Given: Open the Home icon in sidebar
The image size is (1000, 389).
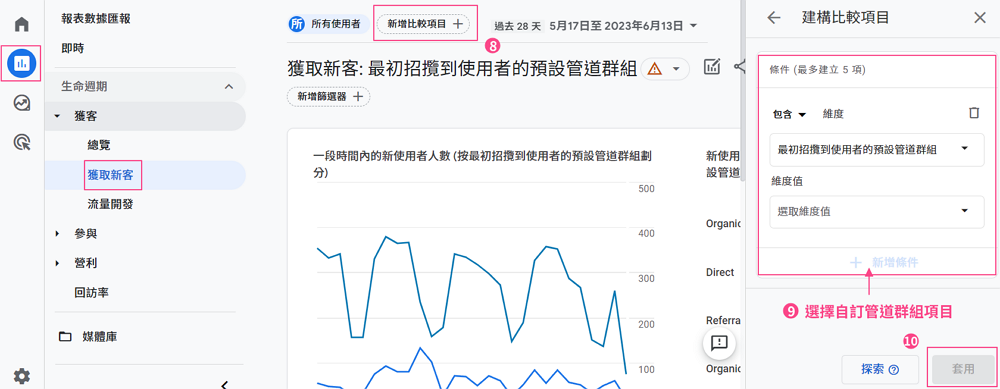Looking at the screenshot, I should coord(22,24).
